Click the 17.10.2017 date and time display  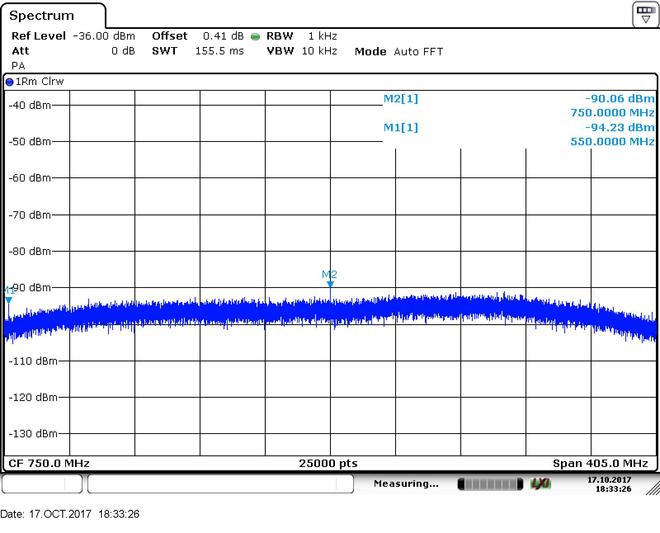(609, 484)
